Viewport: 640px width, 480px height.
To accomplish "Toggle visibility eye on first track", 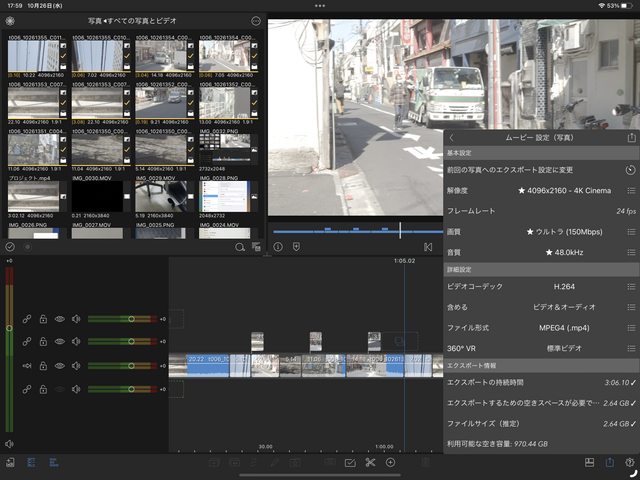I will coord(60,319).
